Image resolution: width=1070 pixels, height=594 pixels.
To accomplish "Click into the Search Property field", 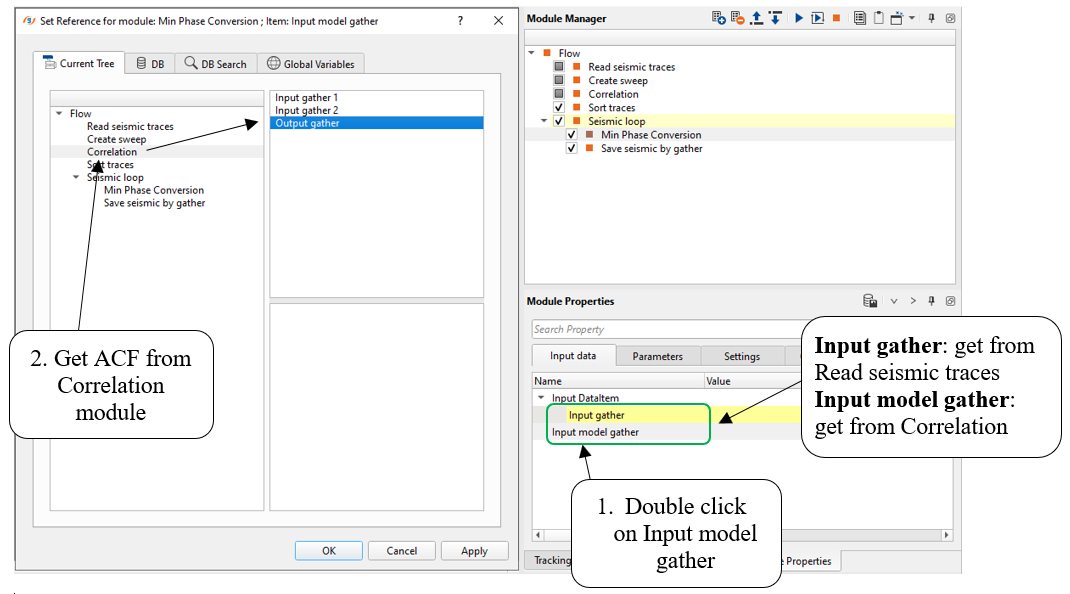I will (660, 329).
